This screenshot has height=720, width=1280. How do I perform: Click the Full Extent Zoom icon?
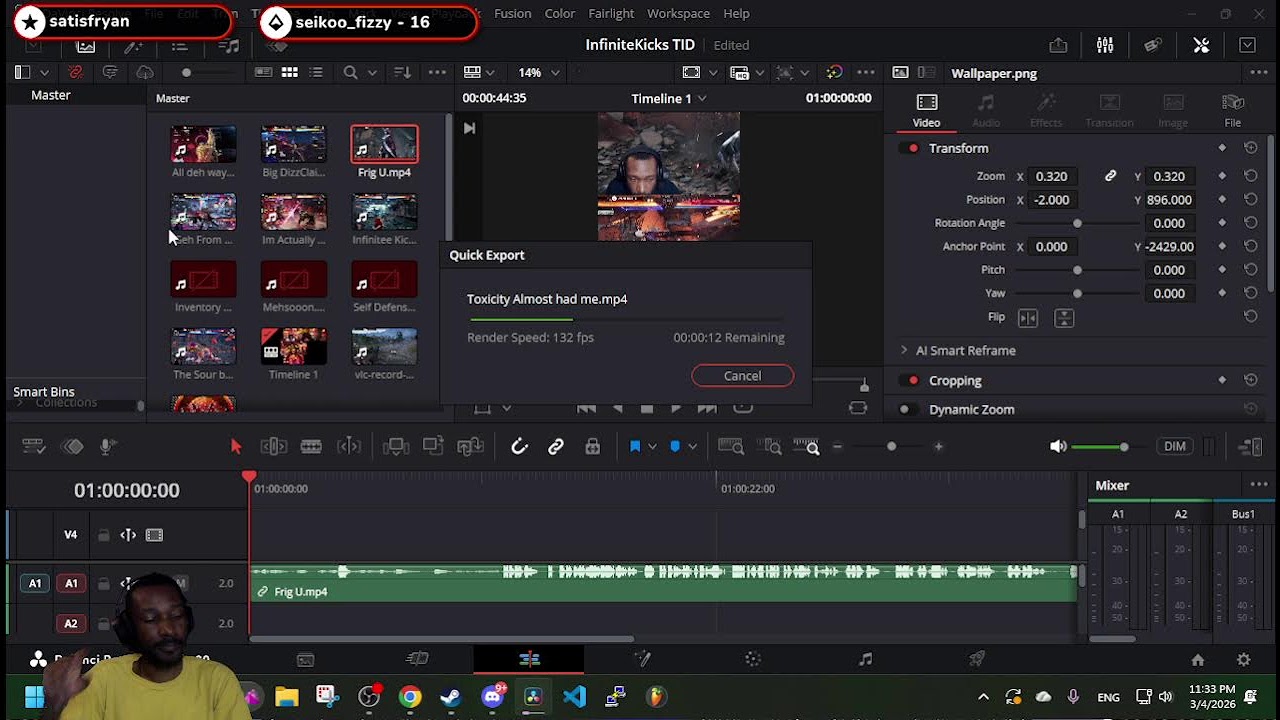point(731,447)
